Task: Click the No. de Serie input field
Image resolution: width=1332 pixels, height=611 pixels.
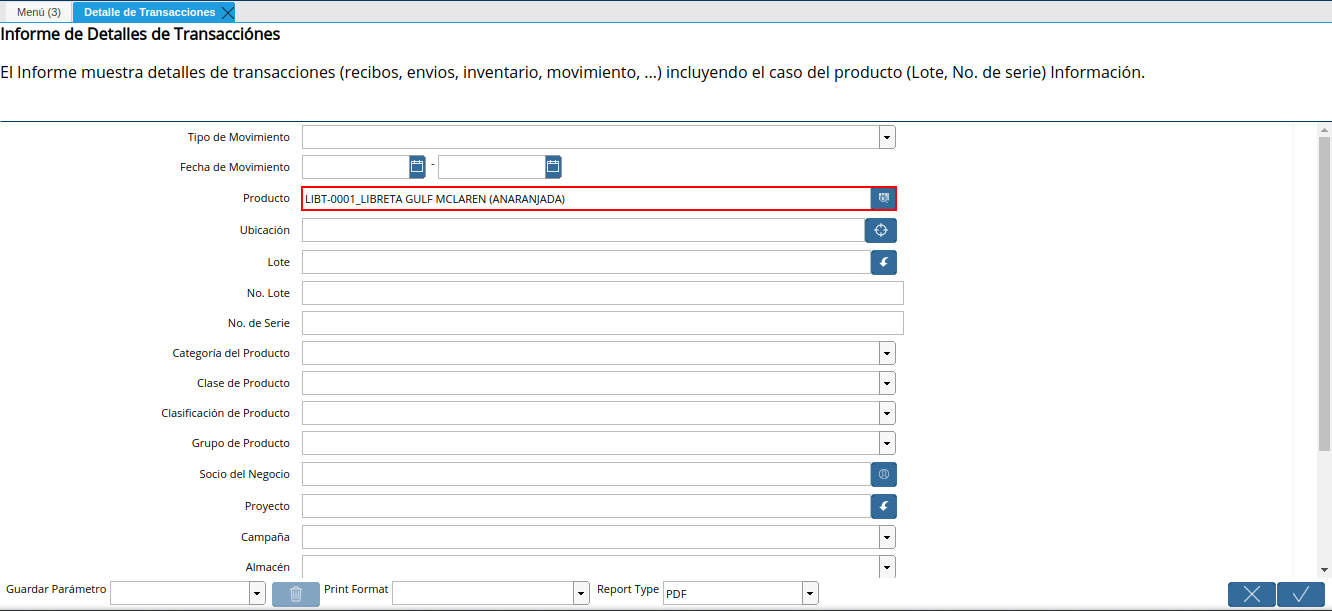Action: 602,323
